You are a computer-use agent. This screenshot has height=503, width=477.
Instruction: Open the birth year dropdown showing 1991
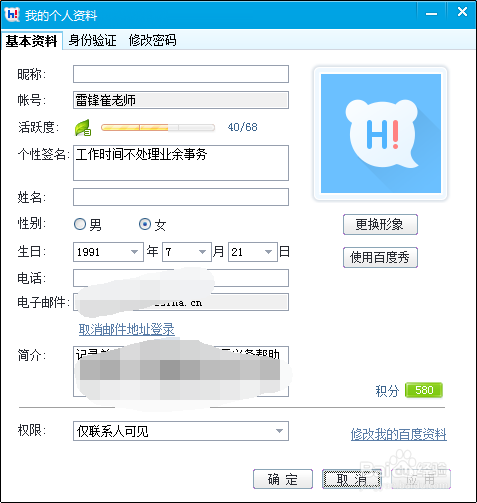tap(108, 252)
